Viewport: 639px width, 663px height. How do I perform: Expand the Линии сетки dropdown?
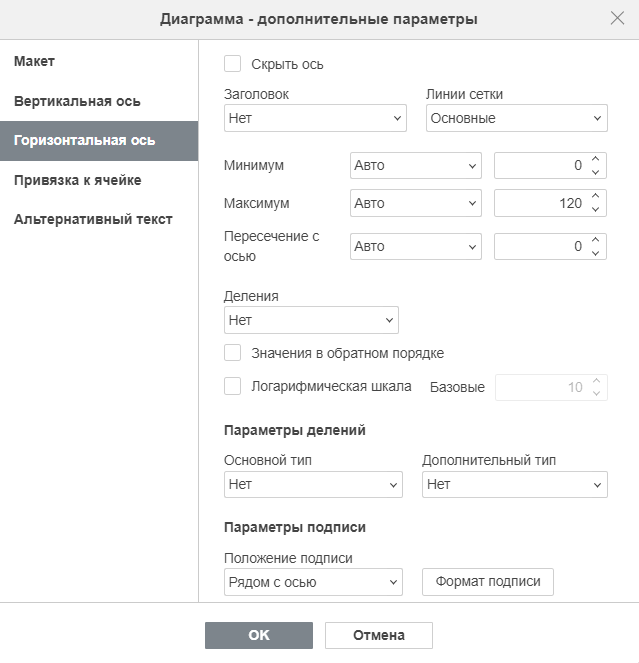(x=516, y=118)
